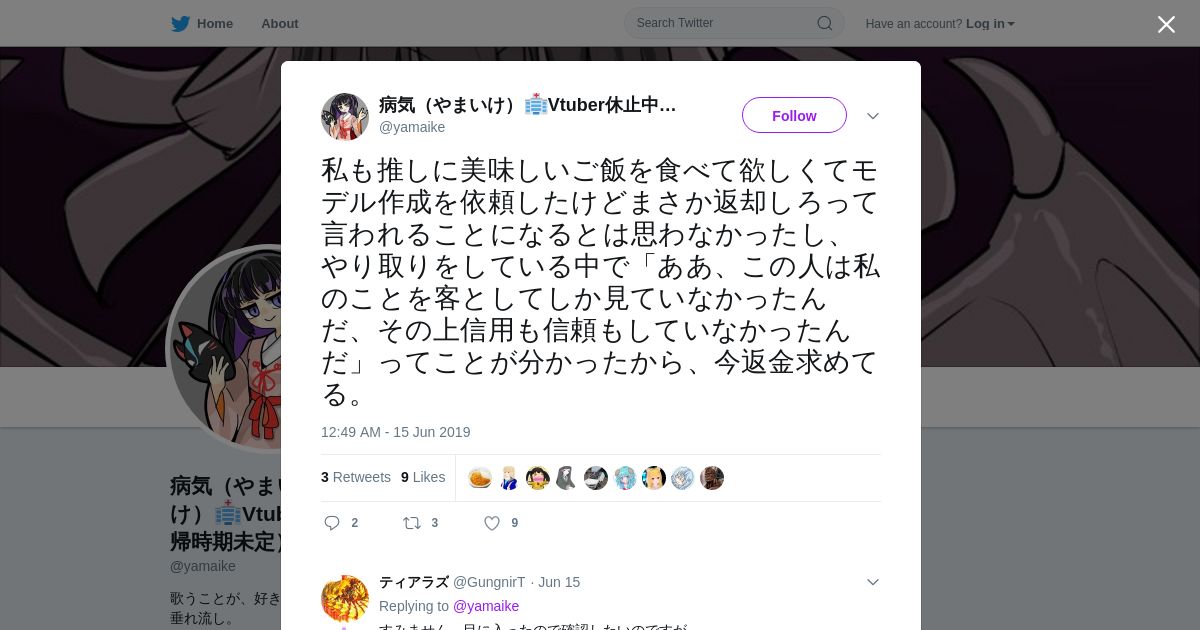The image size is (1200, 630).
Task: Go to the About menu item
Action: click(279, 24)
